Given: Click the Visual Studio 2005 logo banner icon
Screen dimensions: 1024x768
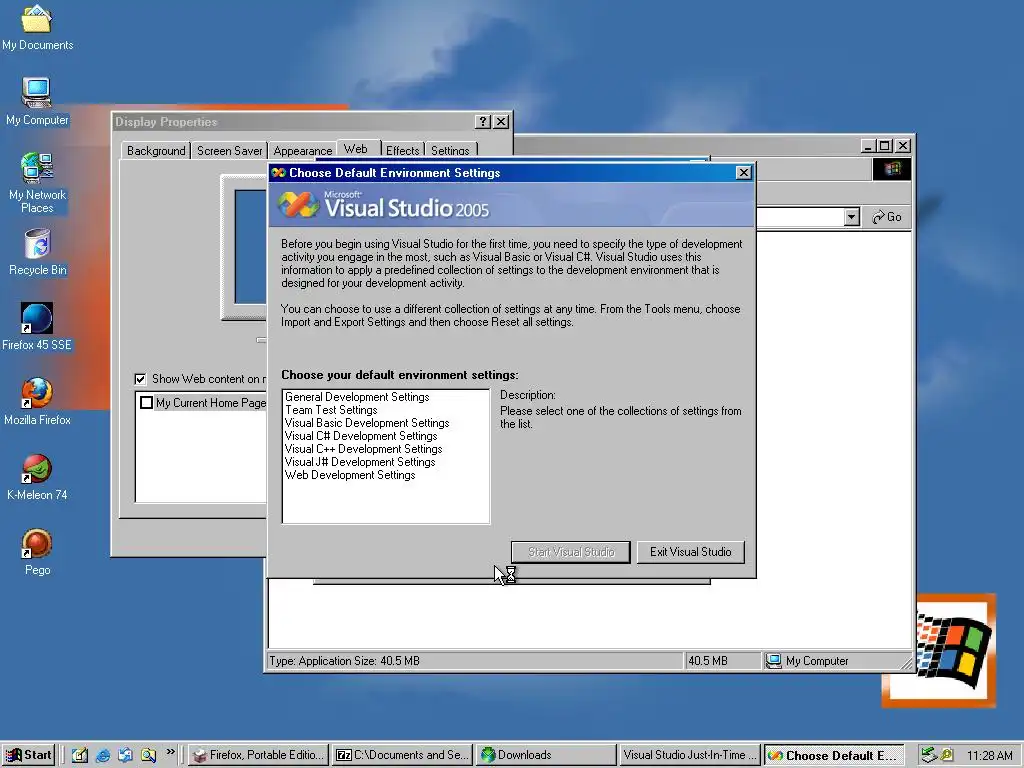Looking at the screenshot, I should [x=298, y=205].
